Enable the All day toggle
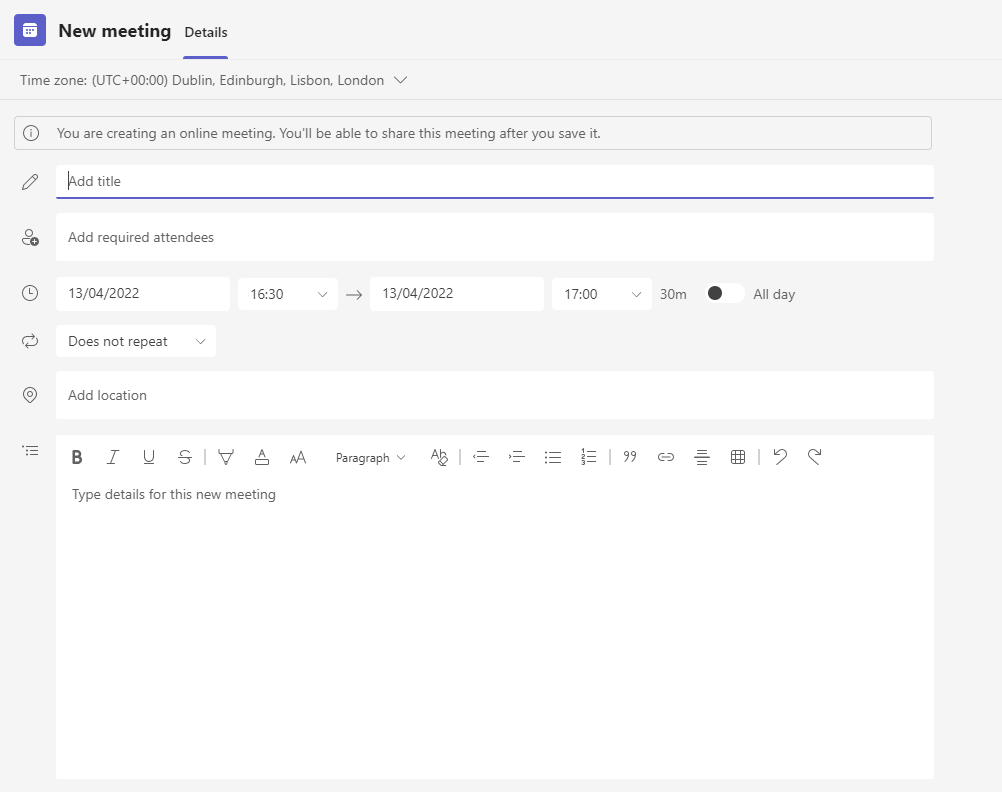Image resolution: width=1002 pixels, height=792 pixels. 725,293
